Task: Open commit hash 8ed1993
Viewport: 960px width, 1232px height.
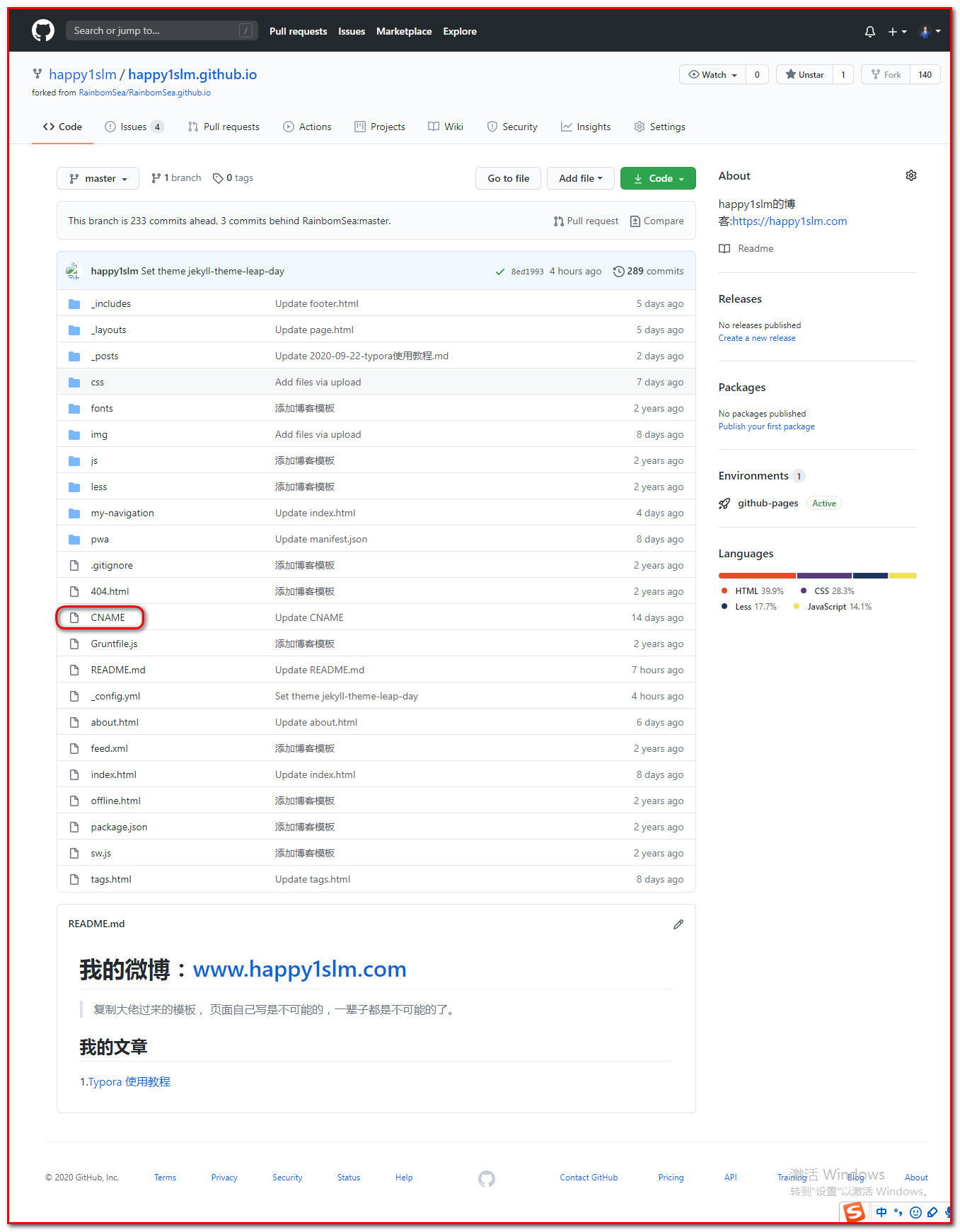Action: pos(528,272)
